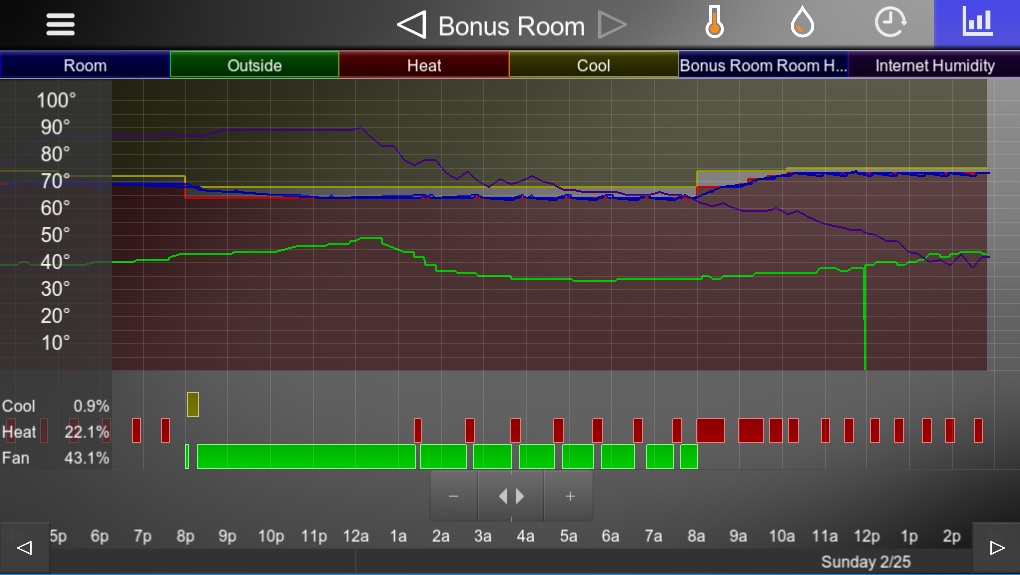1020x575 pixels.
Task: Click the long green fan runtime bar
Action: [x=306, y=457]
